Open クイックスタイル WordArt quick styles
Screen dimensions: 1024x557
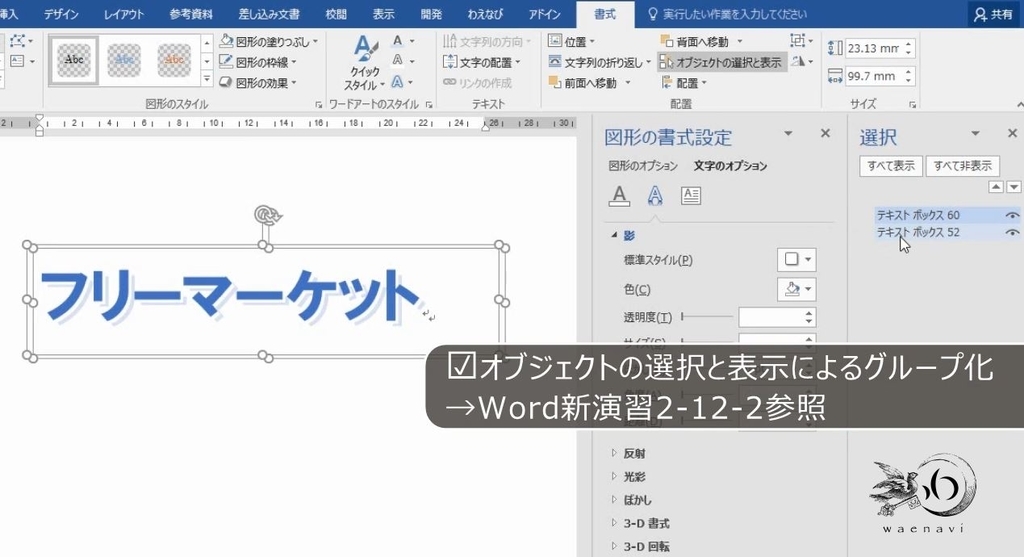click(364, 63)
